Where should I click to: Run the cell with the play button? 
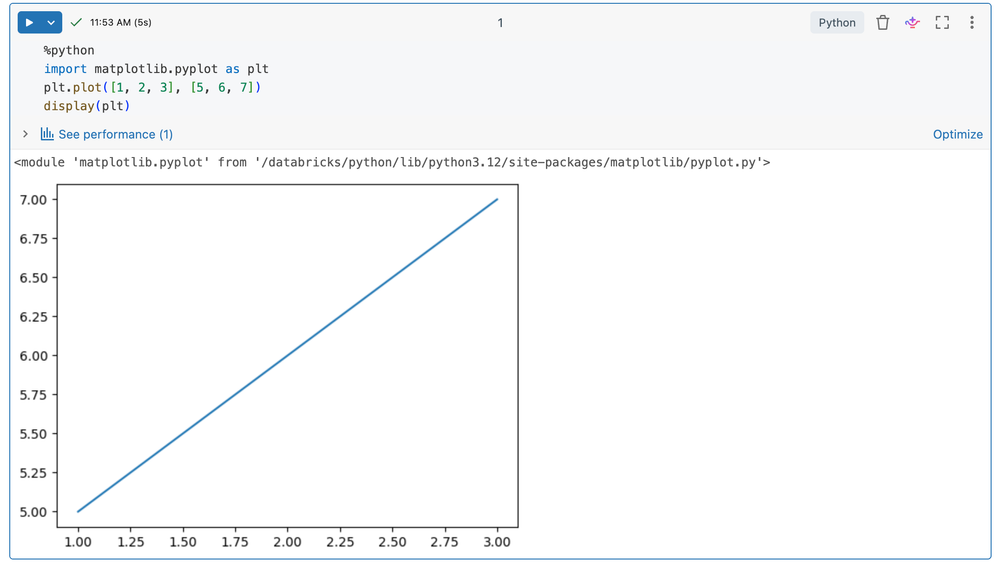pyautogui.click(x=29, y=22)
